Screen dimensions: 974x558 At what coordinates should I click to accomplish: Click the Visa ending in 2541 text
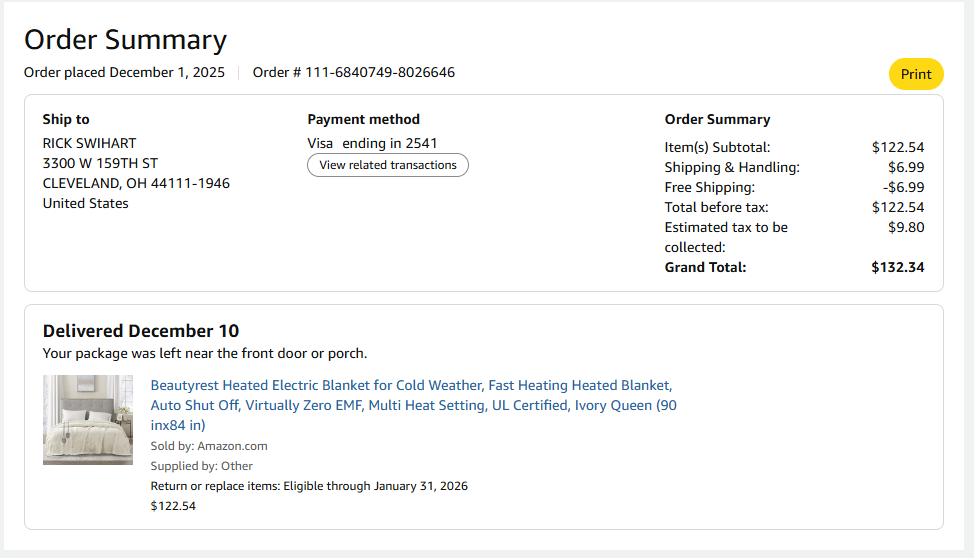[372, 144]
